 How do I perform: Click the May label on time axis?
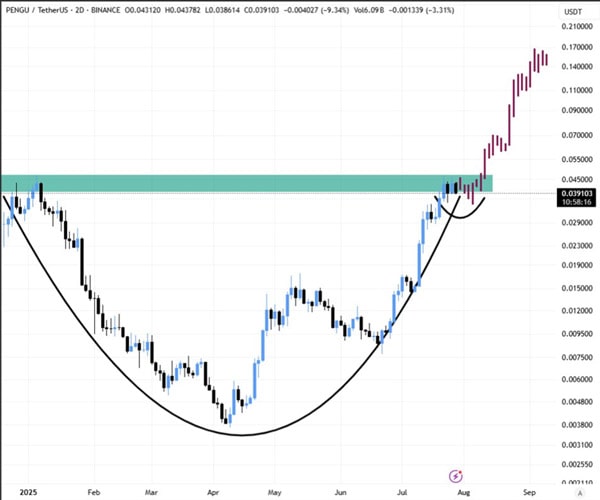click(274, 492)
